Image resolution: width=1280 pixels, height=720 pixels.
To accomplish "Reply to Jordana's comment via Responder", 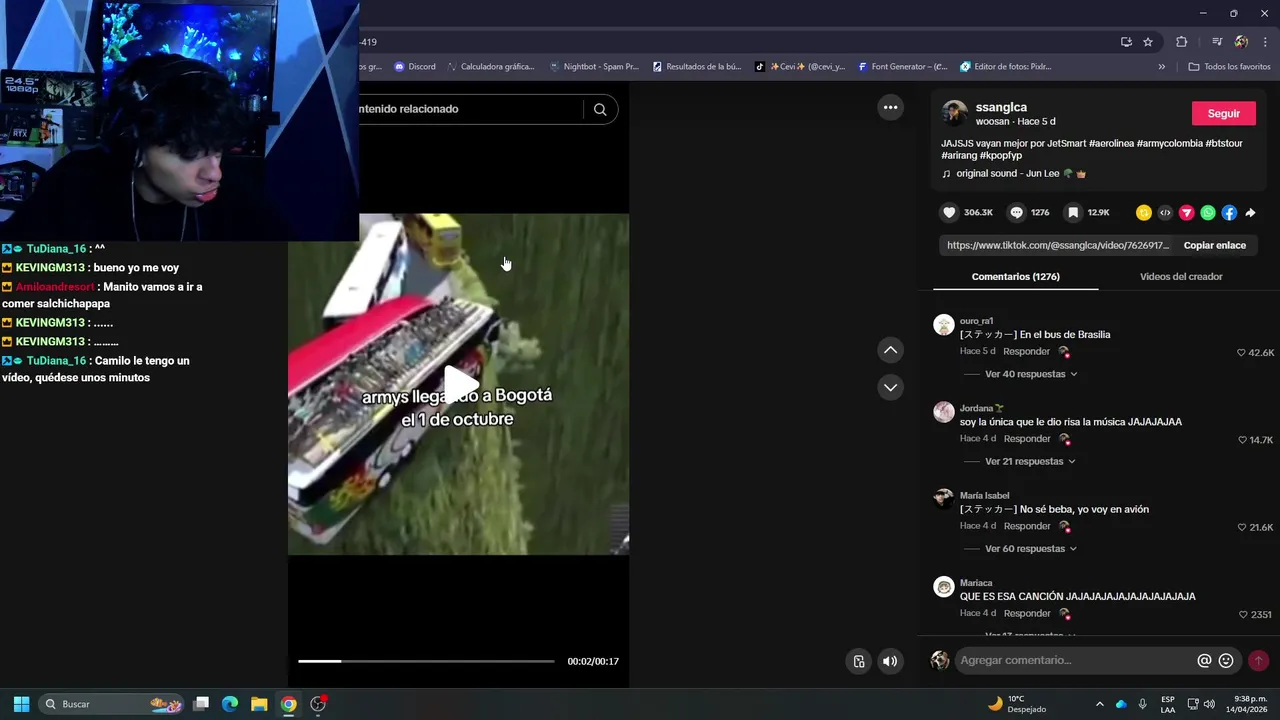I will 1027,439.
